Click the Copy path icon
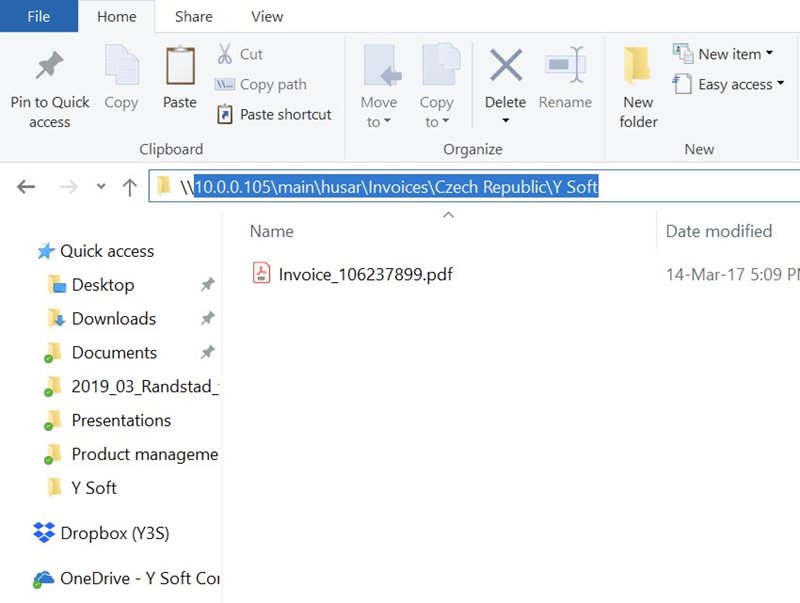Screen dimensions: 800x603 point(224,84)
